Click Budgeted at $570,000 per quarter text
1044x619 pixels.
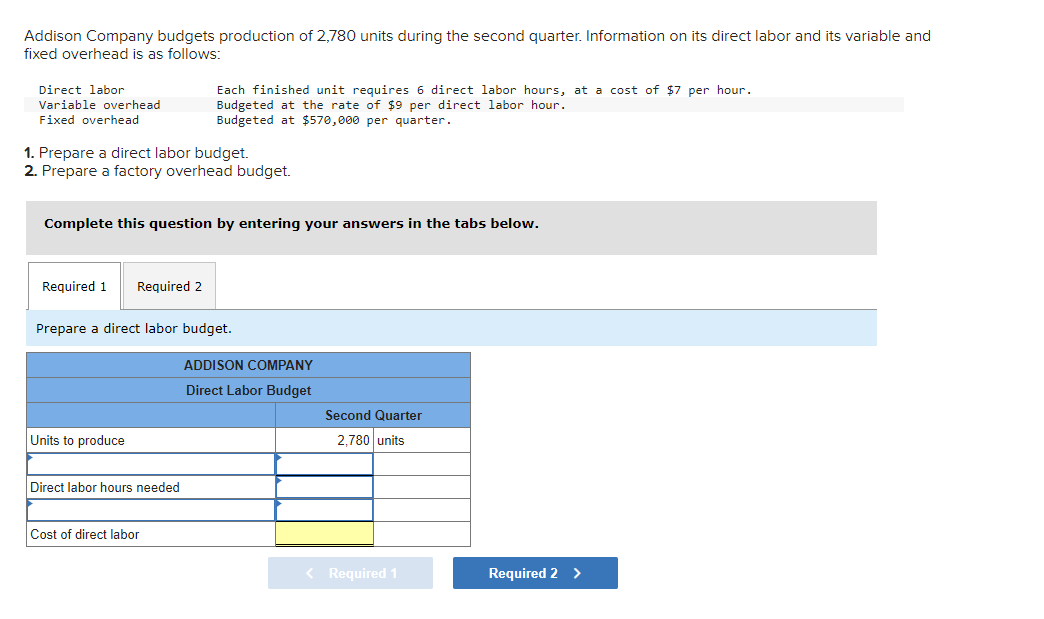pos(334,120)
